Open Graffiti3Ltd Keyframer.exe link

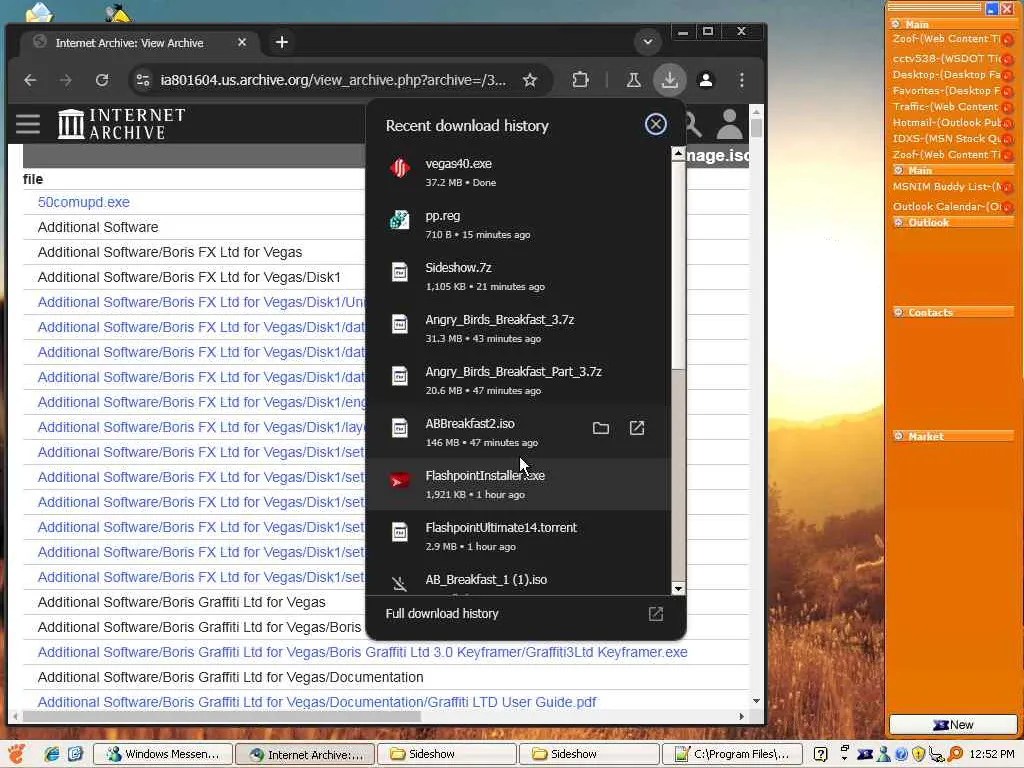pyautogui.click(x=362, y=652)
